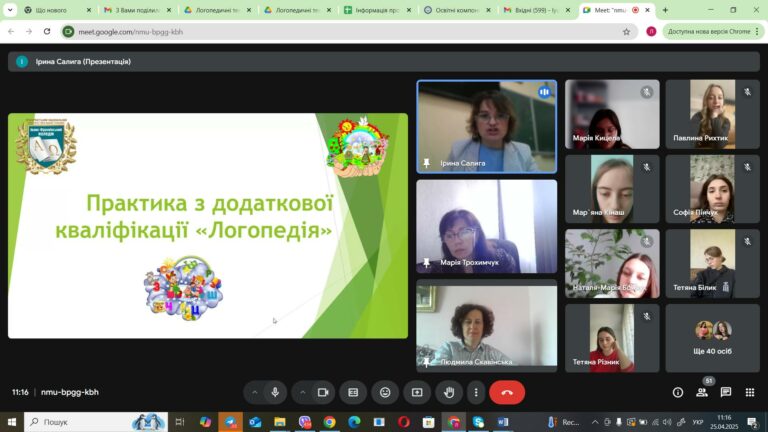Switch to the Вхідні (599) Gmail tab
This screenshot has height=432, width=768.
[x=536, y=10]
